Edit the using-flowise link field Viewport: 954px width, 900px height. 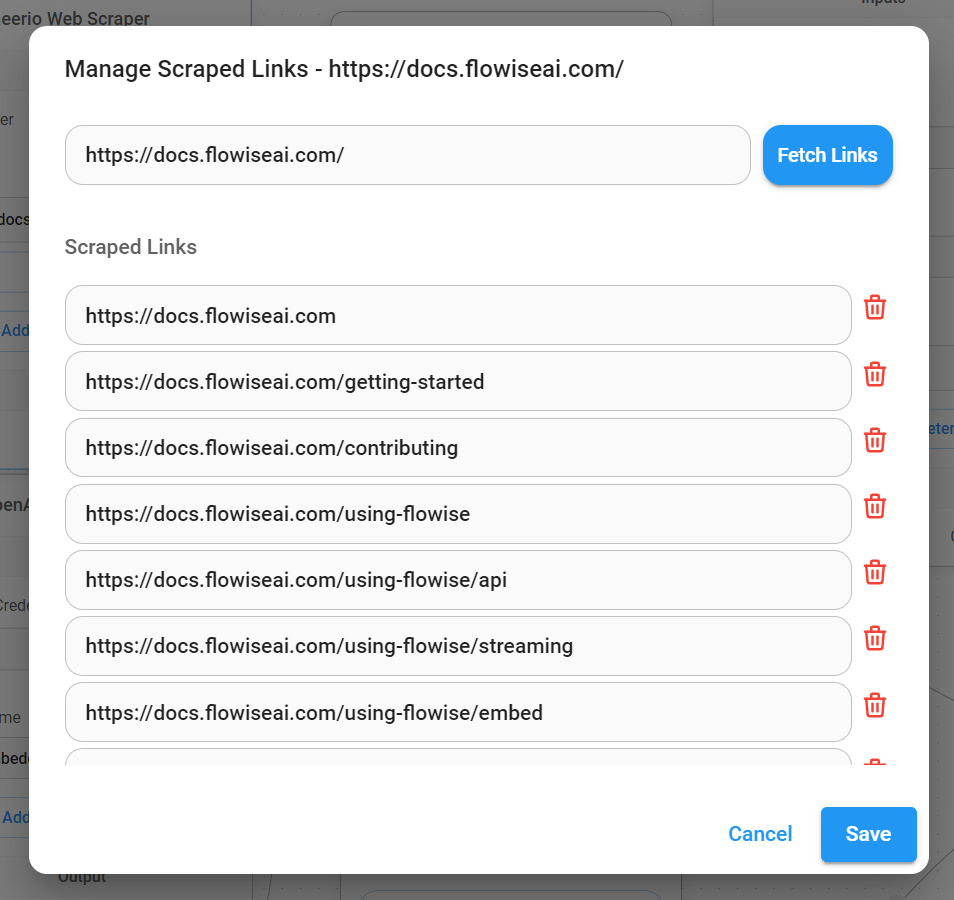457,514
